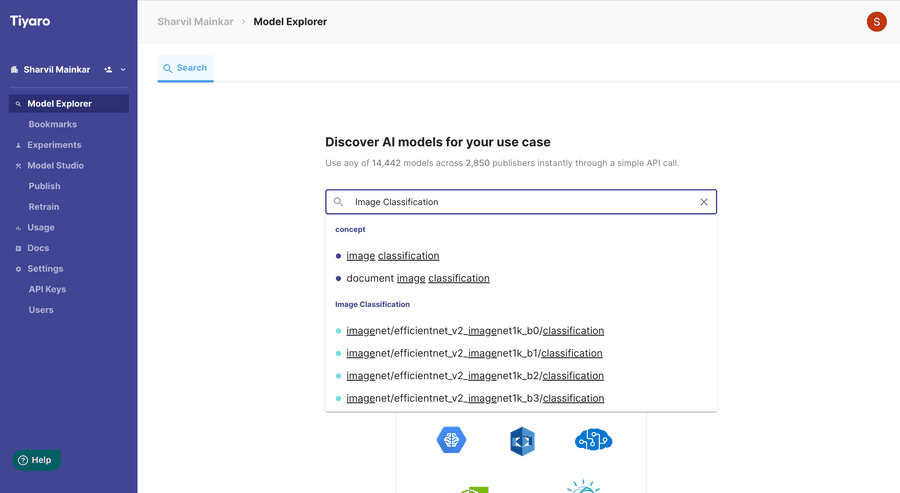Expand the Sharvil Mainkar workspace dropdown chevron

click(123, 70)
